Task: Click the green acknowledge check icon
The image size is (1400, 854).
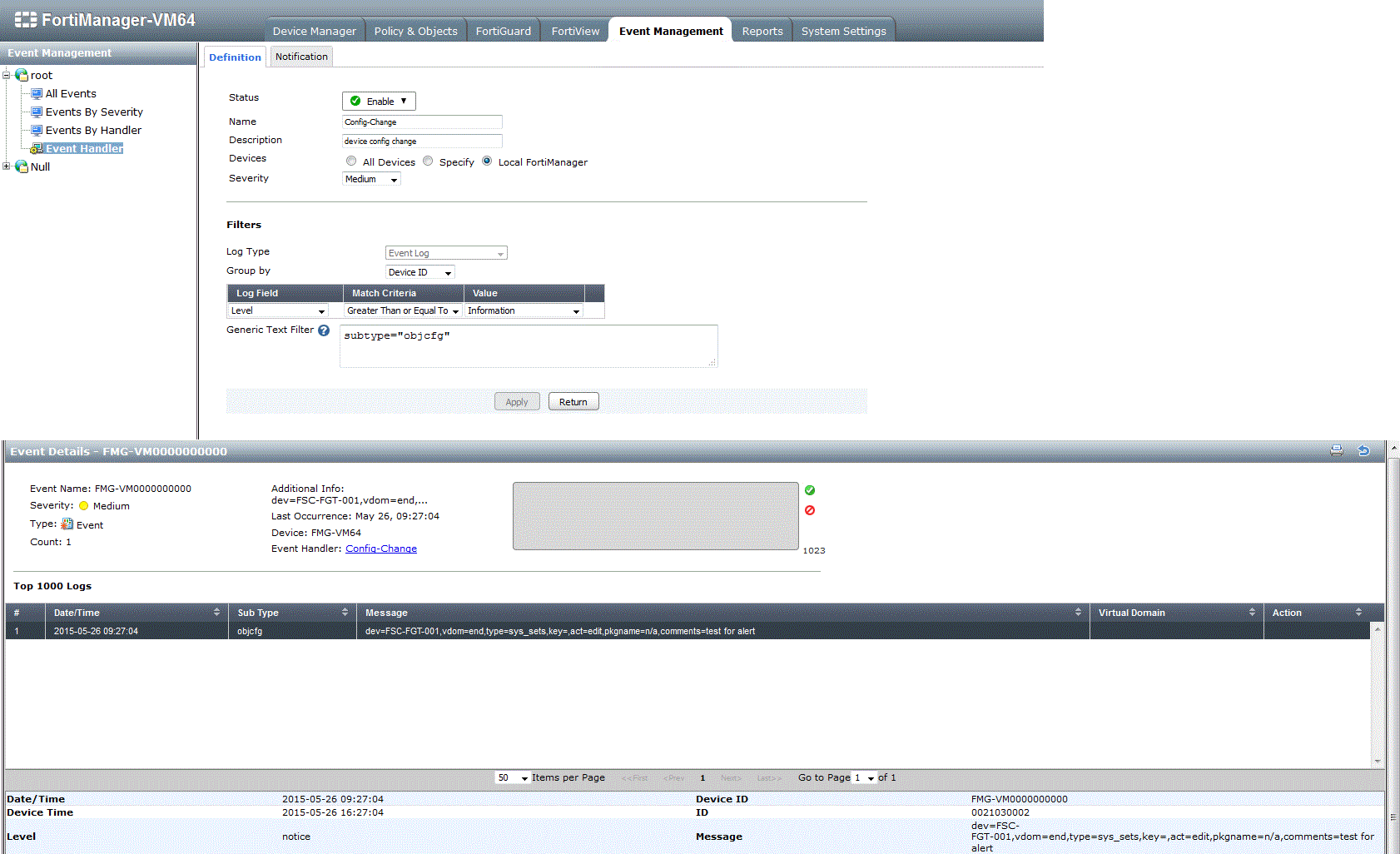Action: pos(810,490)
